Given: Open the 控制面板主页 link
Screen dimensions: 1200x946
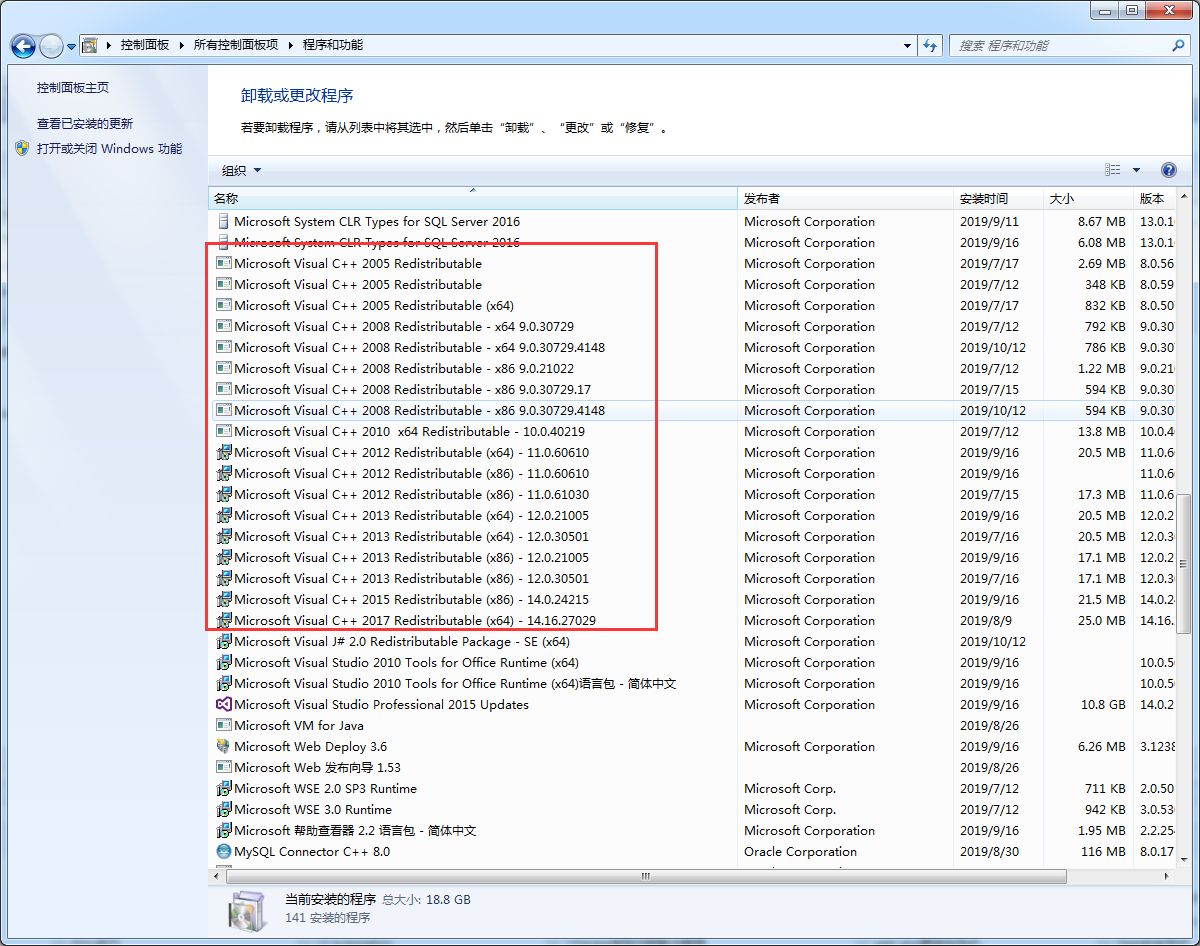Looking at the screenshot, I should [x=73, y=88].
